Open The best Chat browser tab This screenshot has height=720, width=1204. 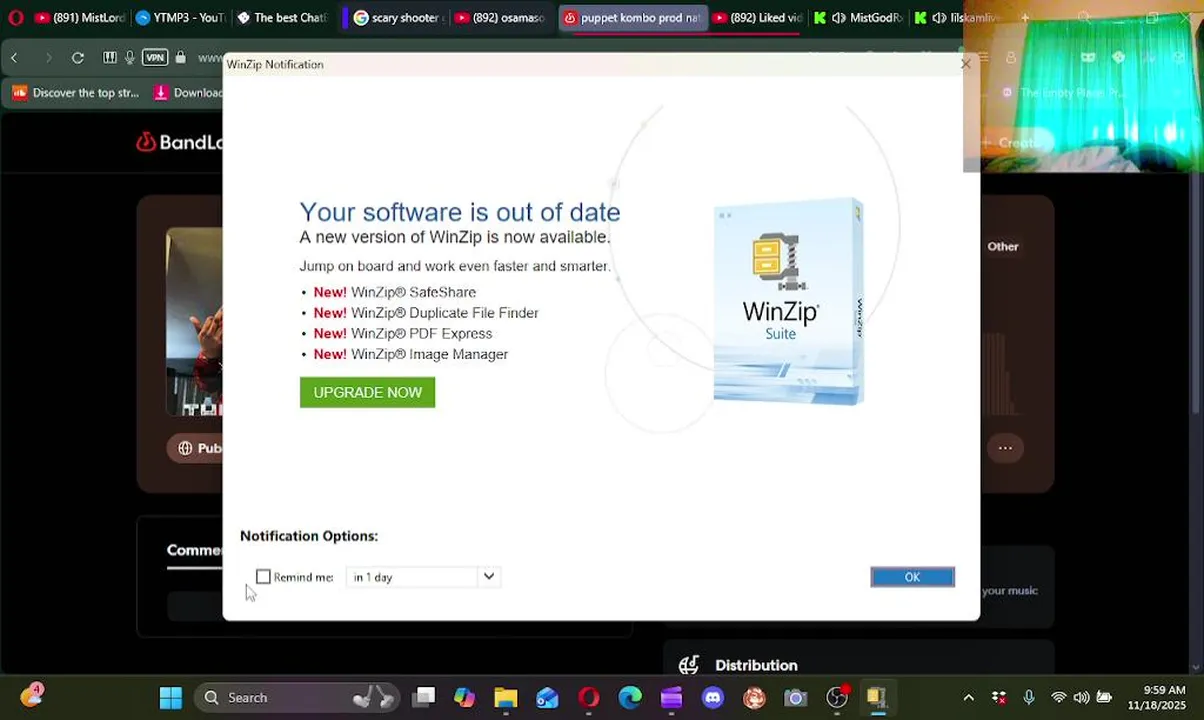[x=283, y=18]
